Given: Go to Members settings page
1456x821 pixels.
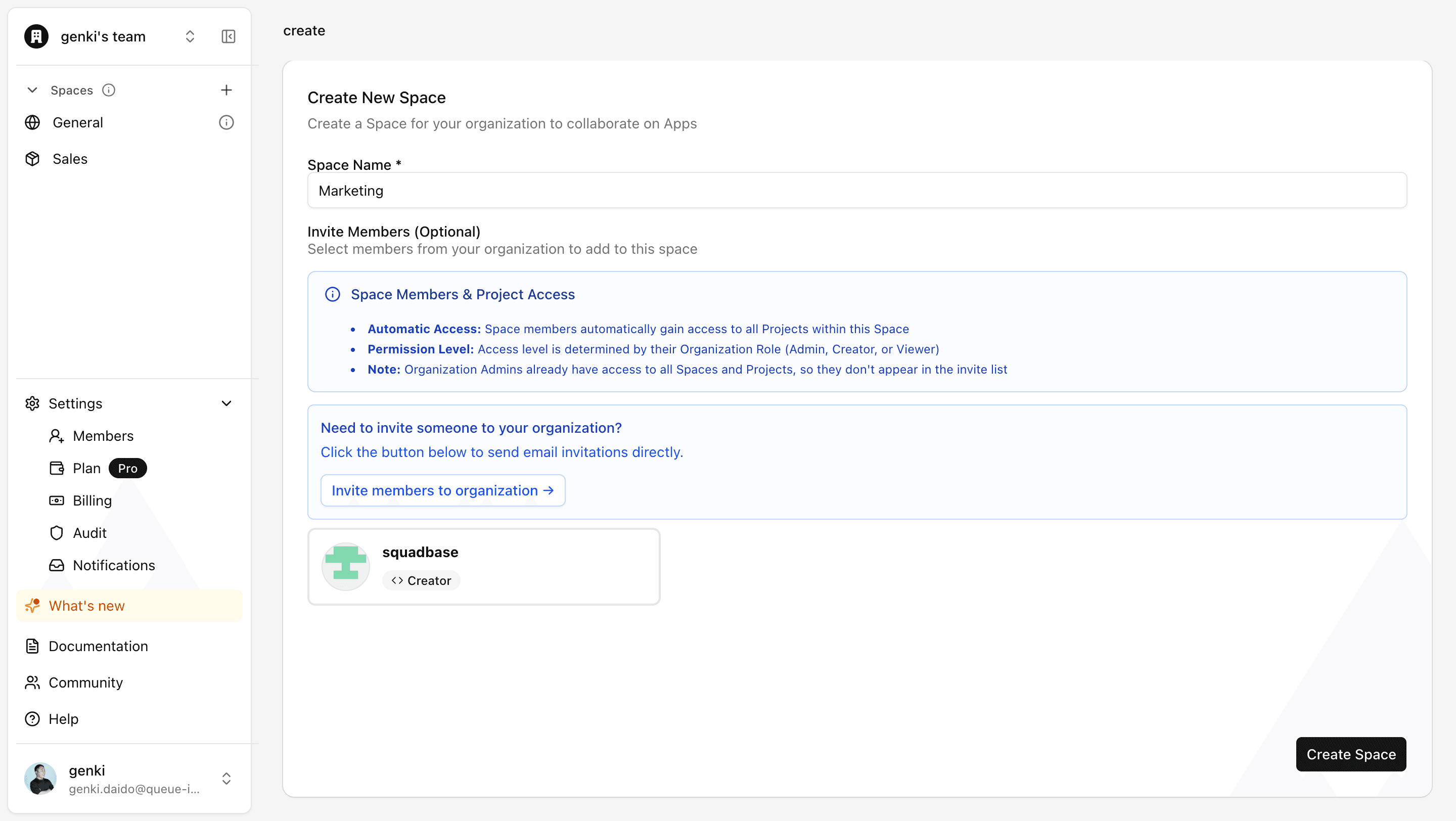Looking at the screenshot, I should tap(103, 436).
